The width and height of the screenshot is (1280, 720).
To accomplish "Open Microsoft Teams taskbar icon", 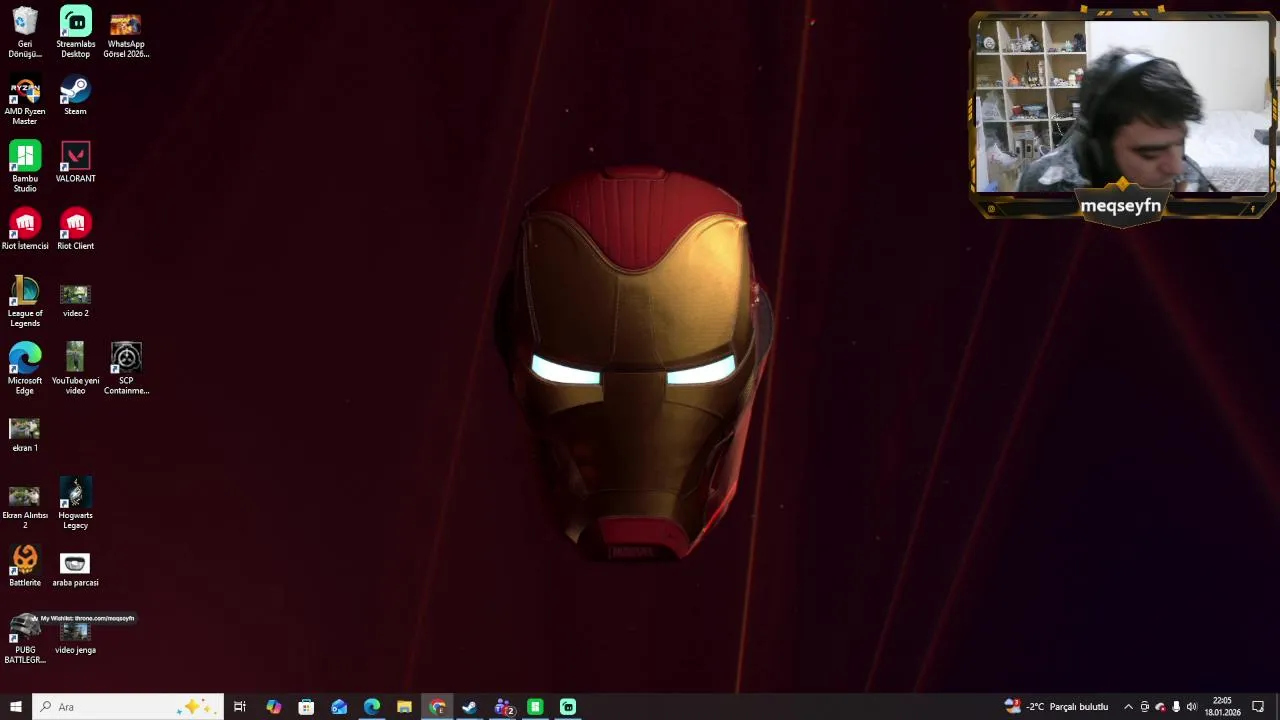I will [503, 707].
